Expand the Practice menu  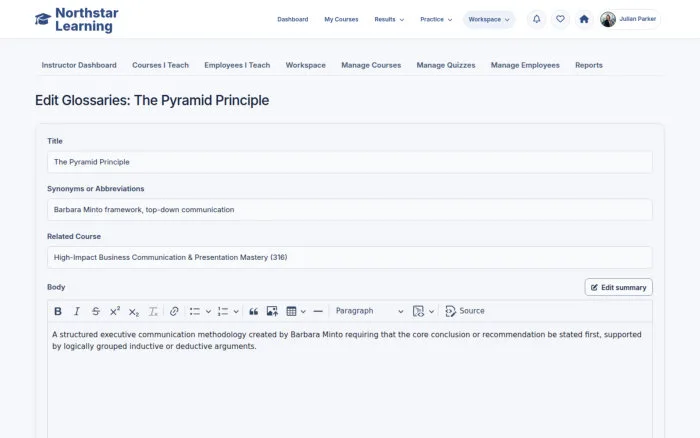[x=436, y=20]
